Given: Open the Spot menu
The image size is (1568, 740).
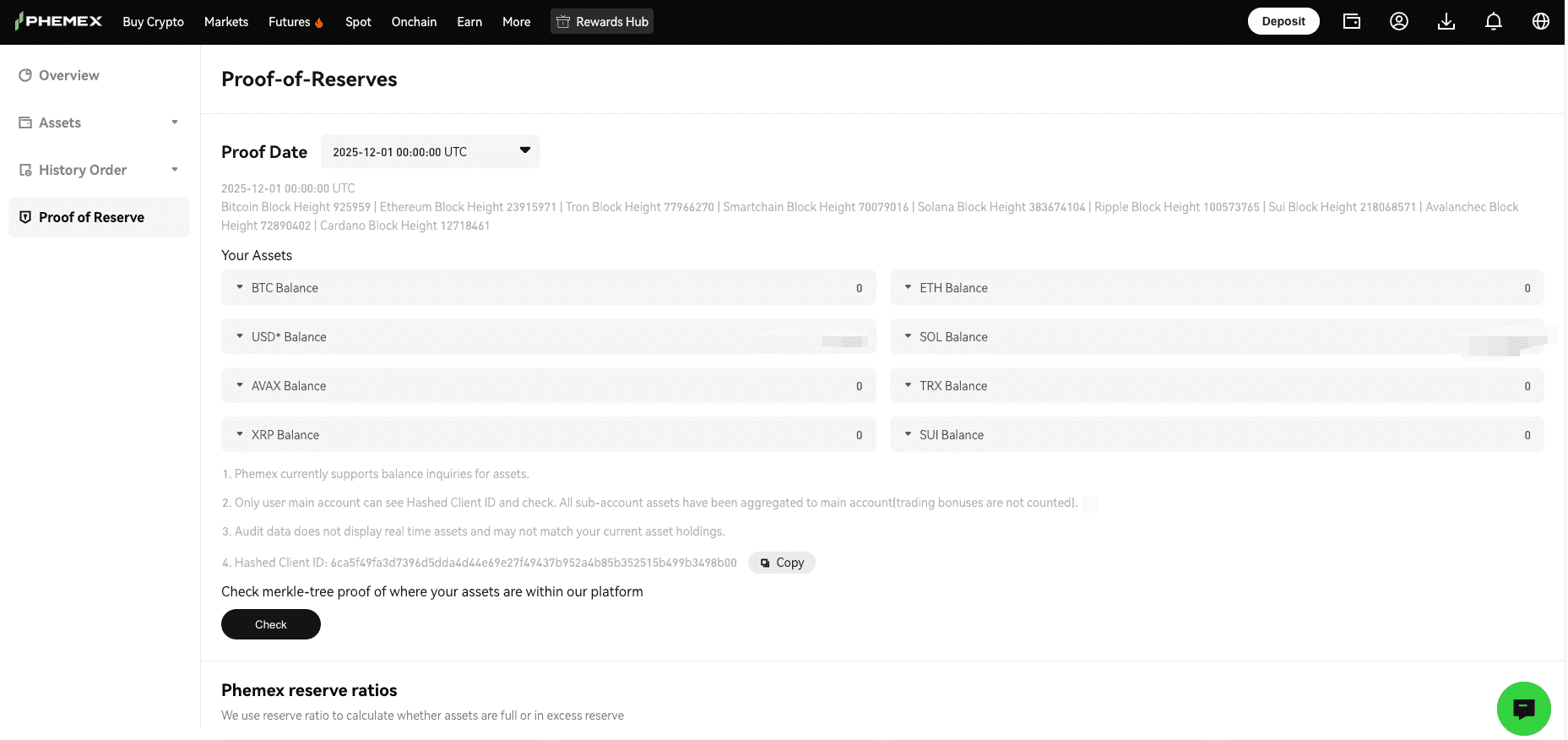Looking at the screenshot, I should tap(358, 22).
